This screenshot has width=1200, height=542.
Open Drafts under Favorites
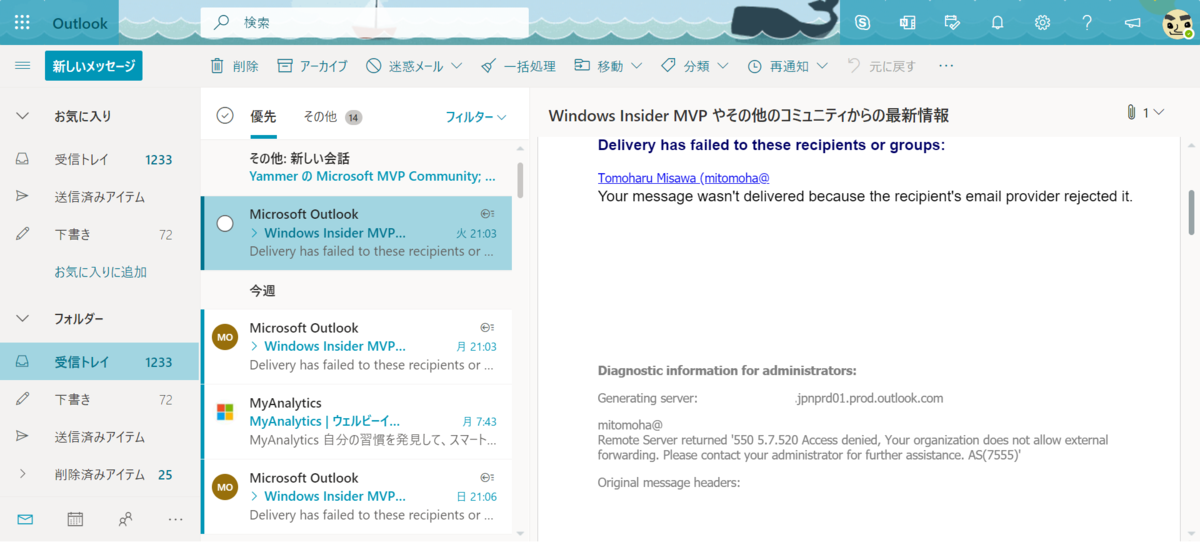[100, 235]
